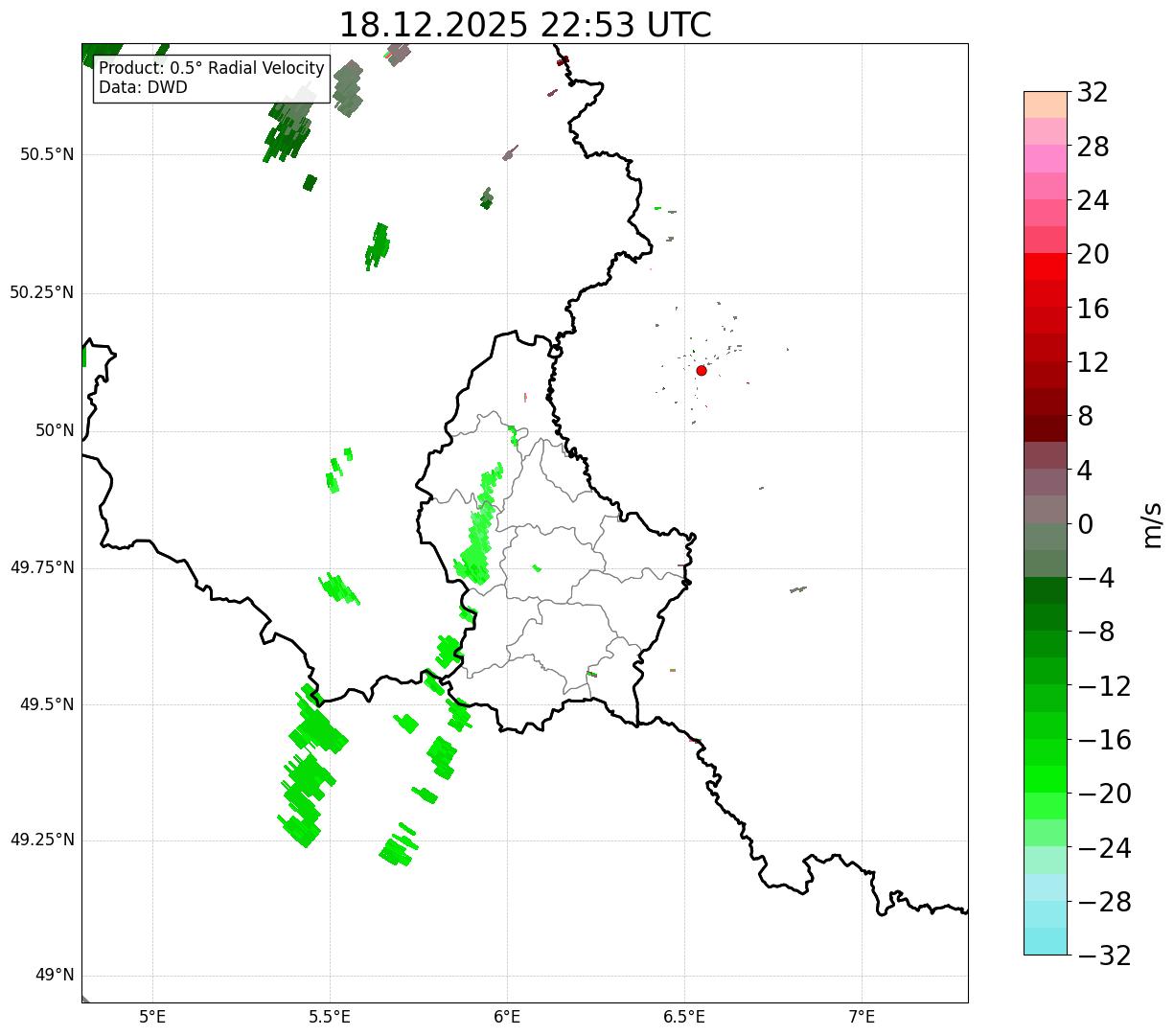Click the 49.25°N latitude label
Screen dimensions: 1174x1036
pos(42,840)
